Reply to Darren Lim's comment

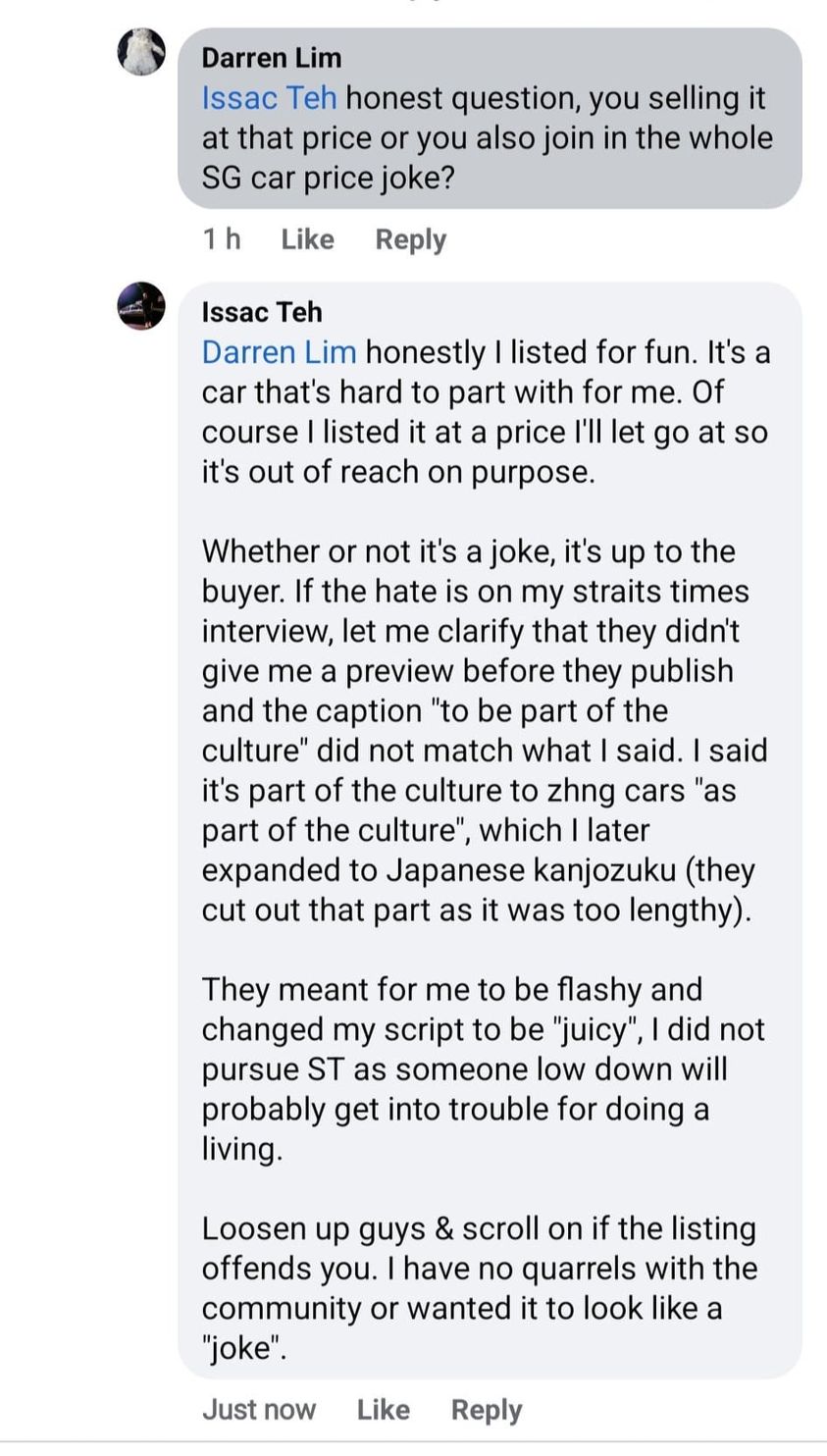click(410, 239)
